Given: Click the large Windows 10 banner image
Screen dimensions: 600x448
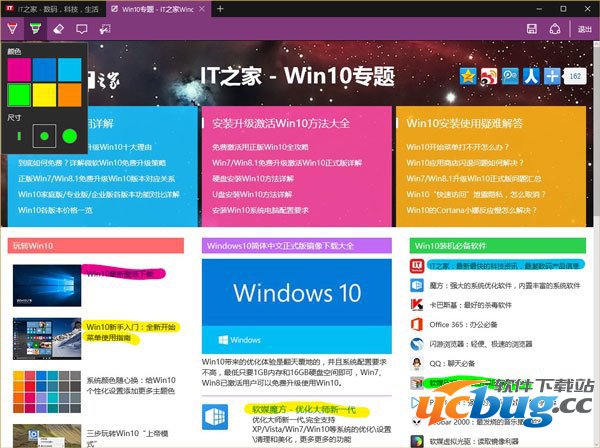Looking at the screenshot, I should tap(297, 306).
